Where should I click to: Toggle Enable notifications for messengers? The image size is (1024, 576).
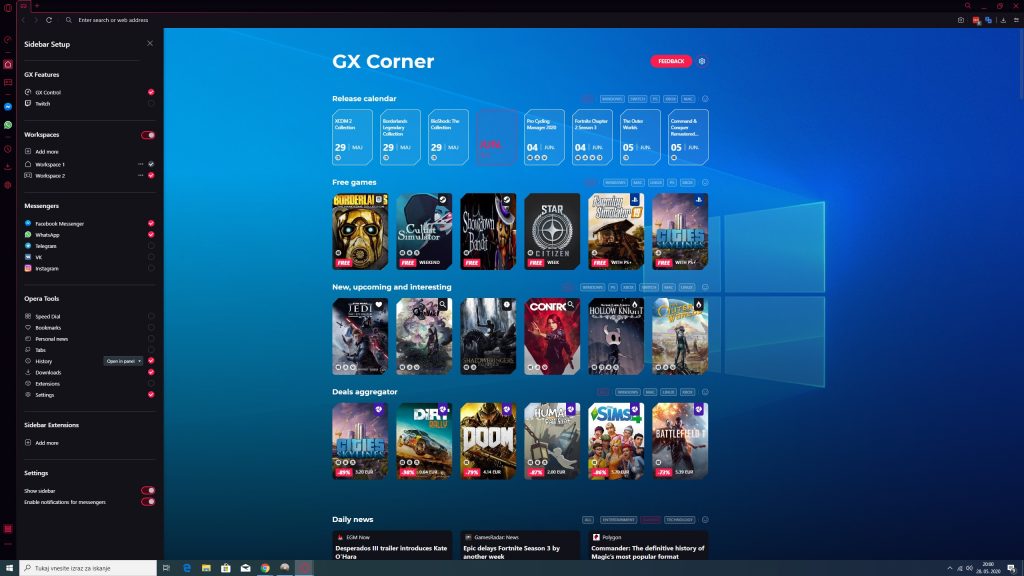pyautogui.click(x=148, y=502)
